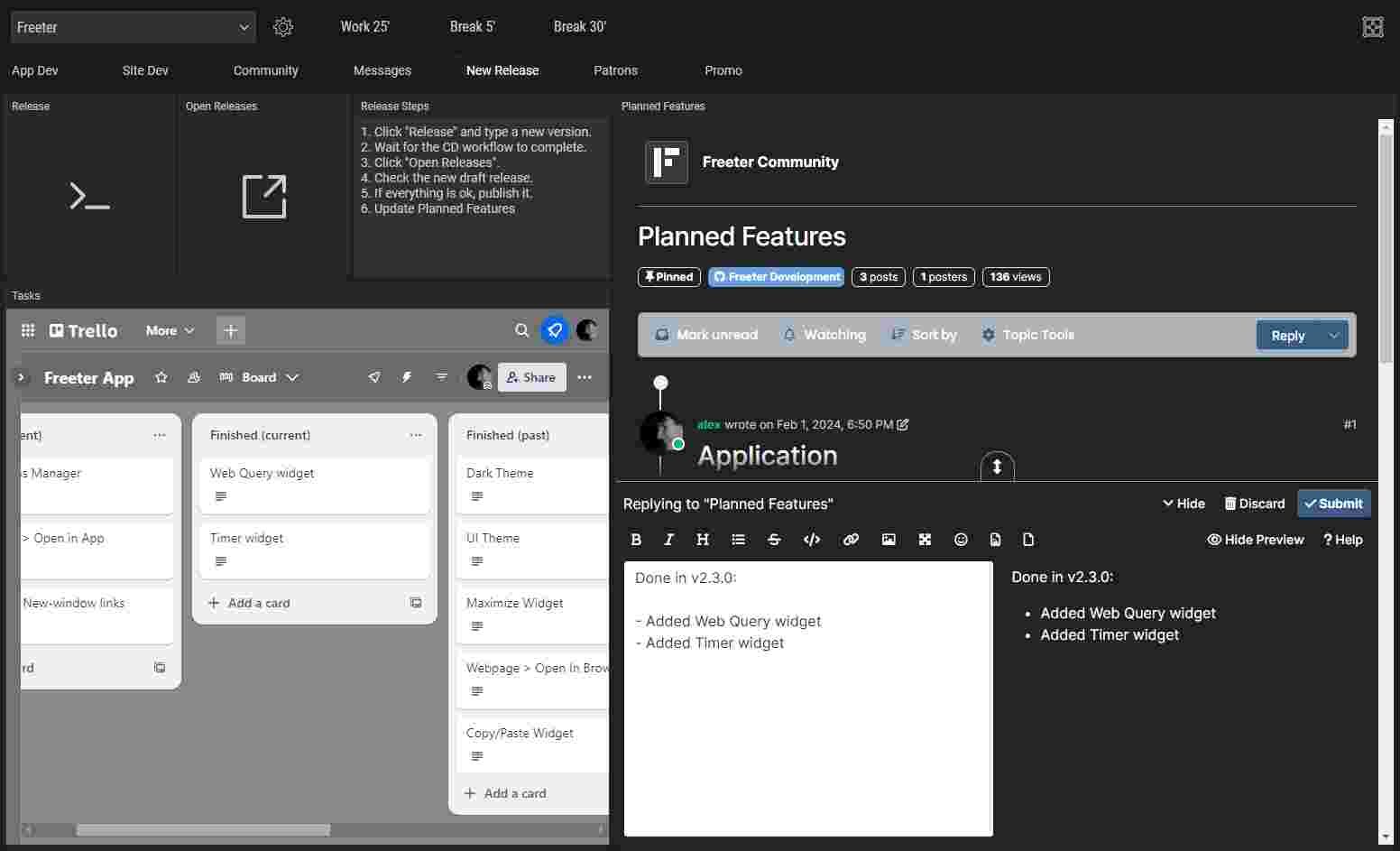Apply italic formatting in reply editor
The height and width of the screenshot is (851, 1400).
pyautogui.click(x=668, y=540)
